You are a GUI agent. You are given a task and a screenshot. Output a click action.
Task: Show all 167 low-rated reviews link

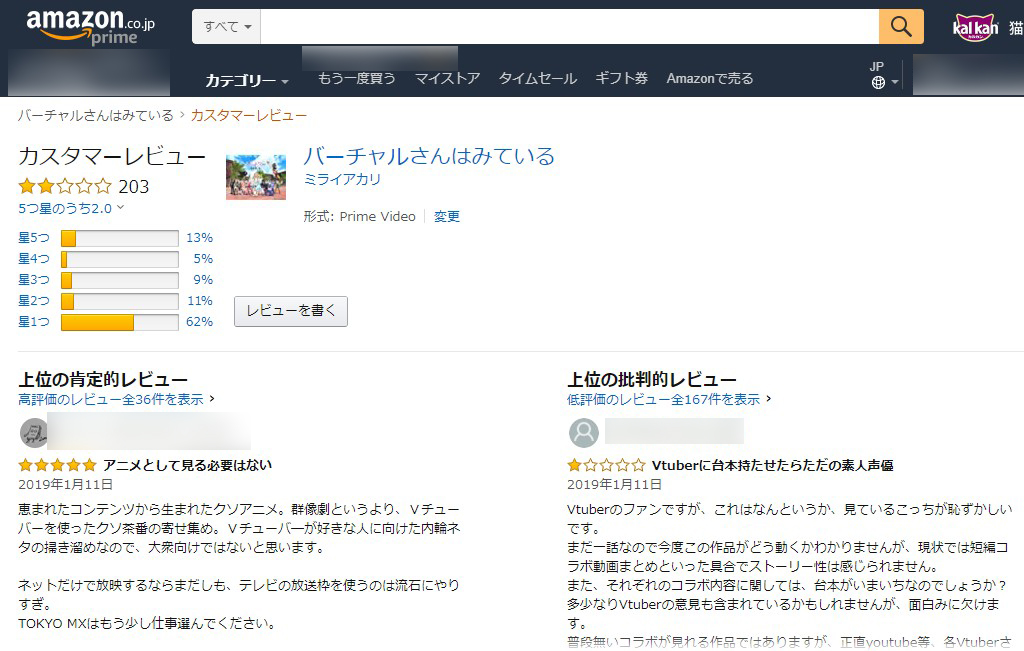click(x=664, y=399)
